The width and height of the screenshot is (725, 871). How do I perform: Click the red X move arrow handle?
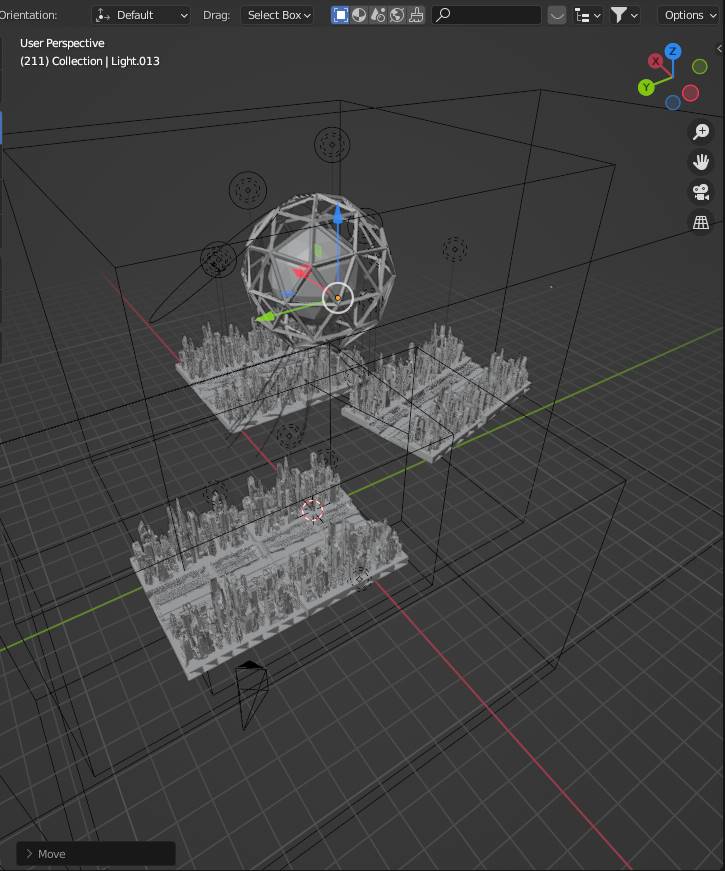[x=302, y=272]
